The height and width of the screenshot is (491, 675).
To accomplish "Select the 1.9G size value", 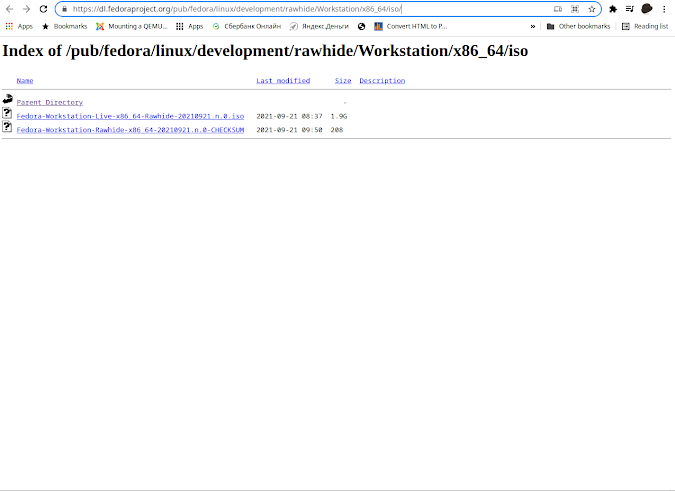I will coord(339,116).
